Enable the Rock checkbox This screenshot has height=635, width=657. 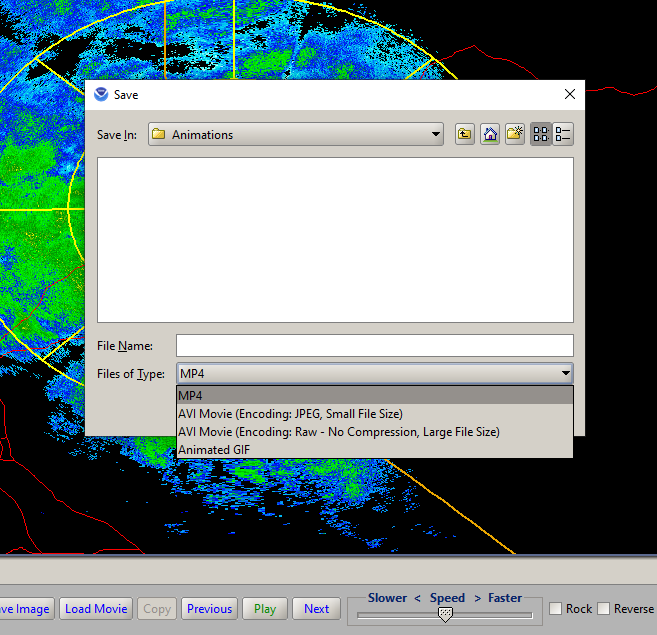556,609
